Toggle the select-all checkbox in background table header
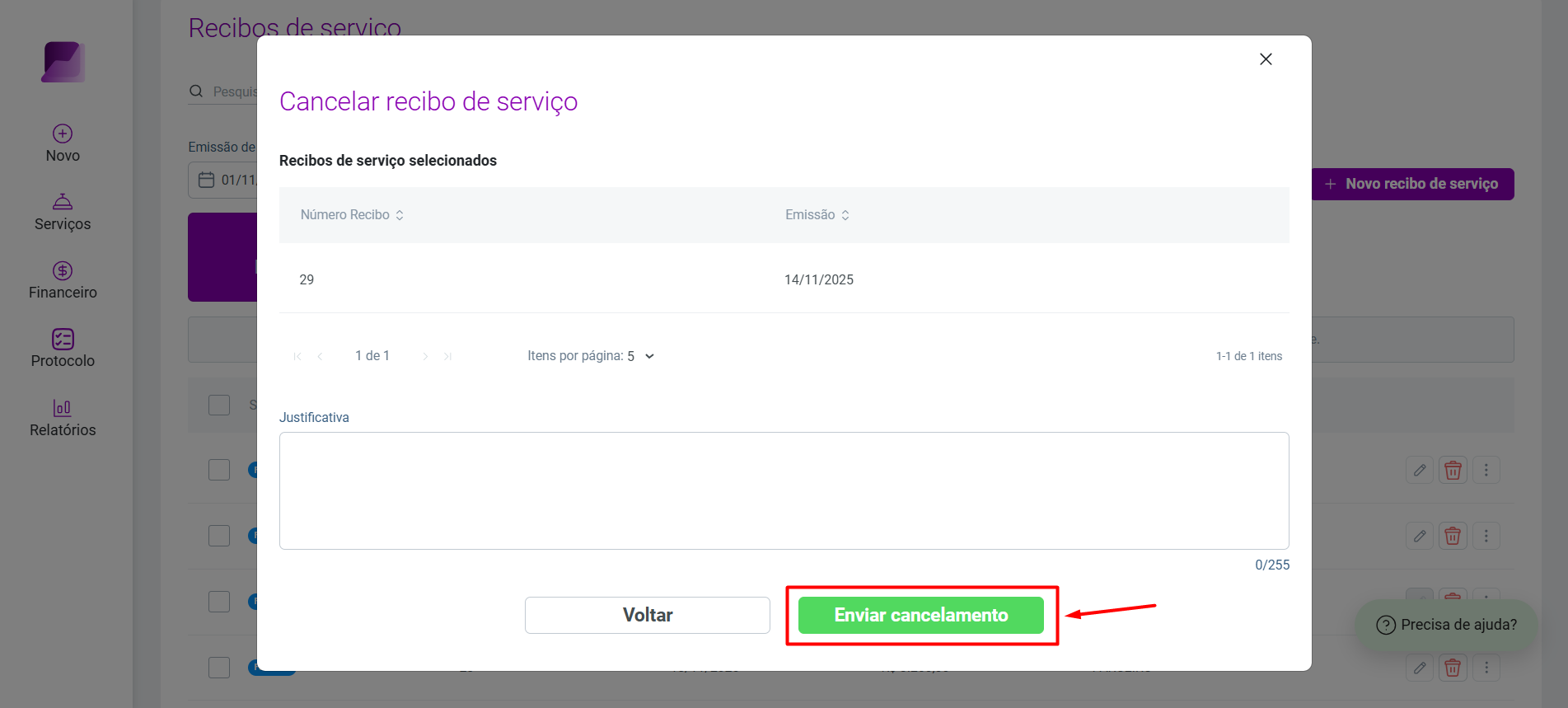Image resolution: width=1568 pixels, height=708 pixels. (219, 405)
